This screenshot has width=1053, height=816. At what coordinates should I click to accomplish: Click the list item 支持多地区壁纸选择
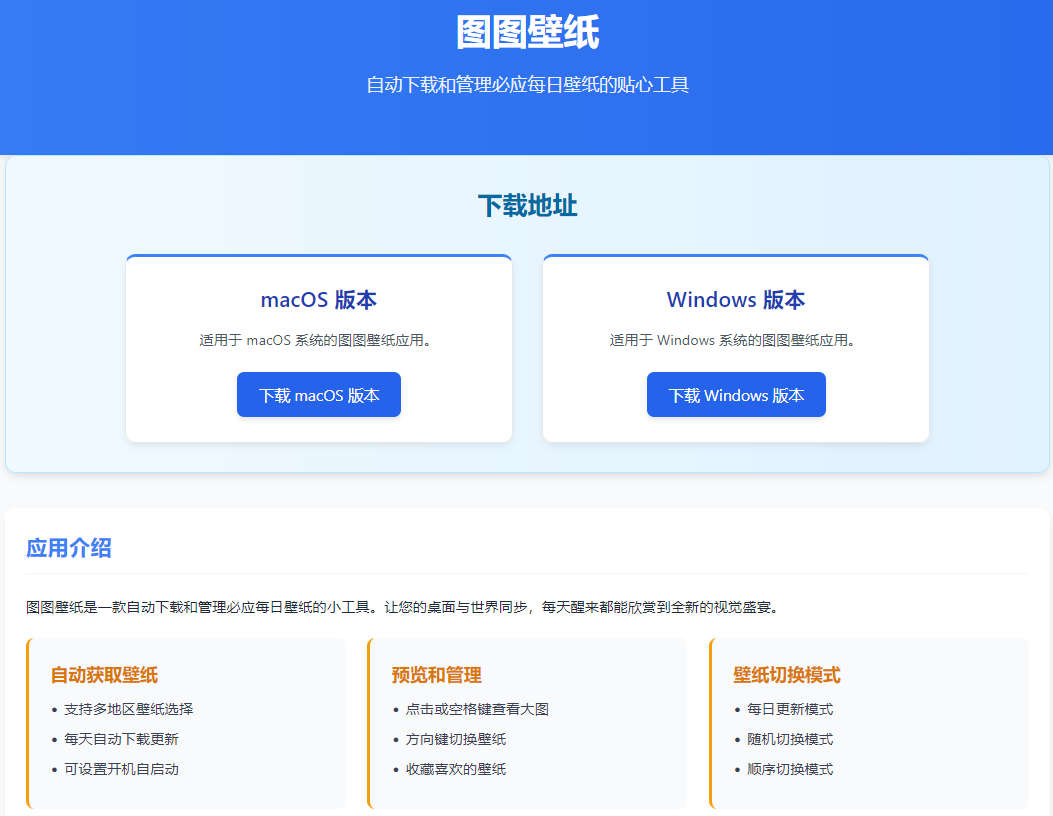click(x=128, y=709)
